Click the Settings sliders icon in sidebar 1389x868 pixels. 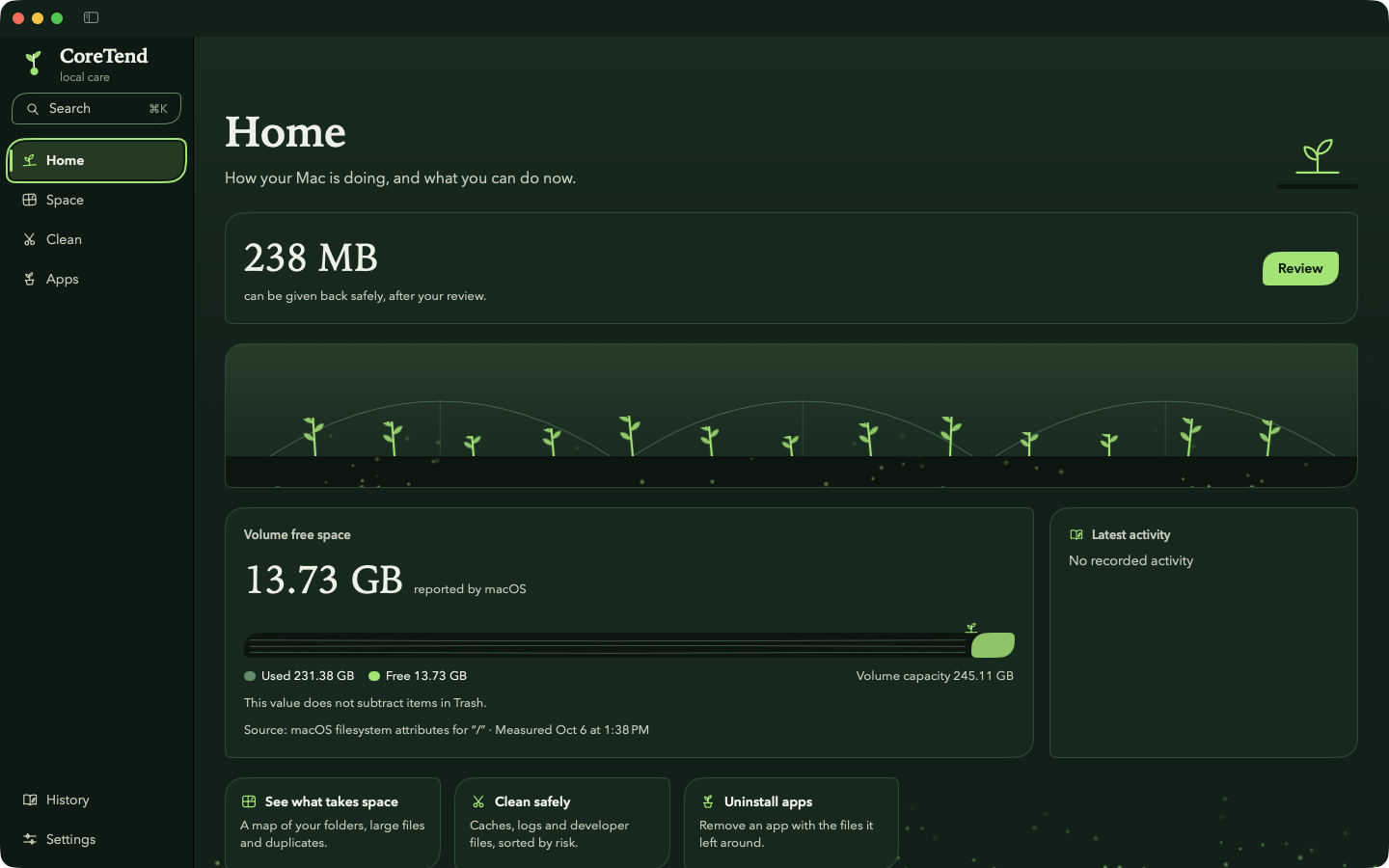click(30, 839)
